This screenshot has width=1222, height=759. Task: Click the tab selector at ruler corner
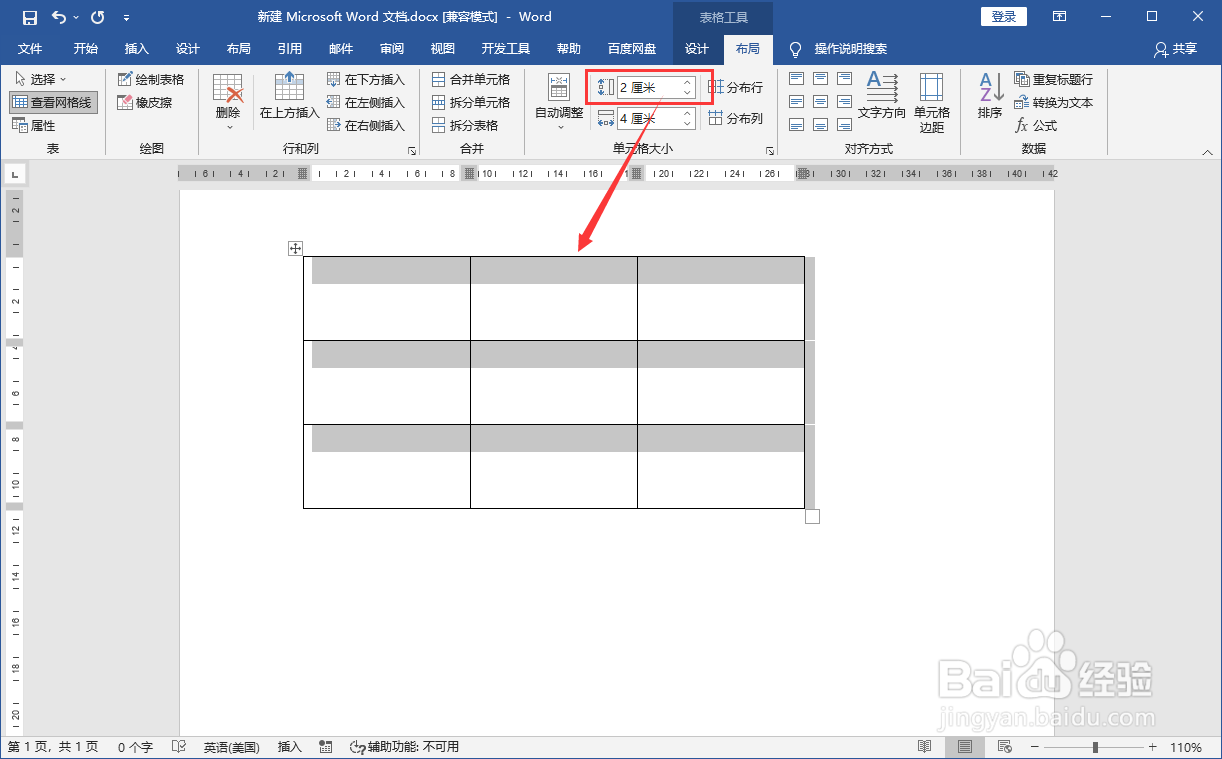tap(15, 174)
